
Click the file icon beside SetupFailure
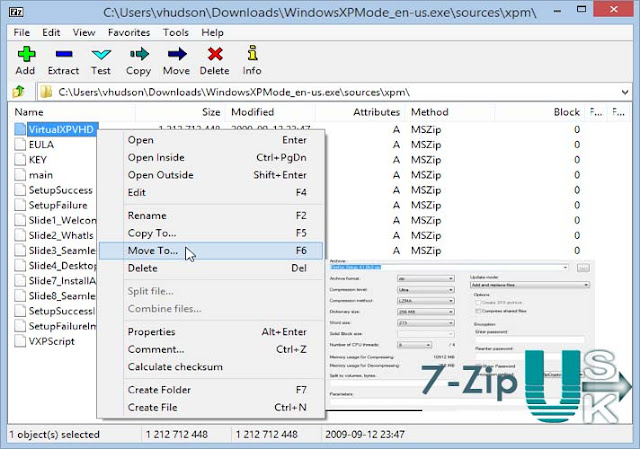[20, 205]
